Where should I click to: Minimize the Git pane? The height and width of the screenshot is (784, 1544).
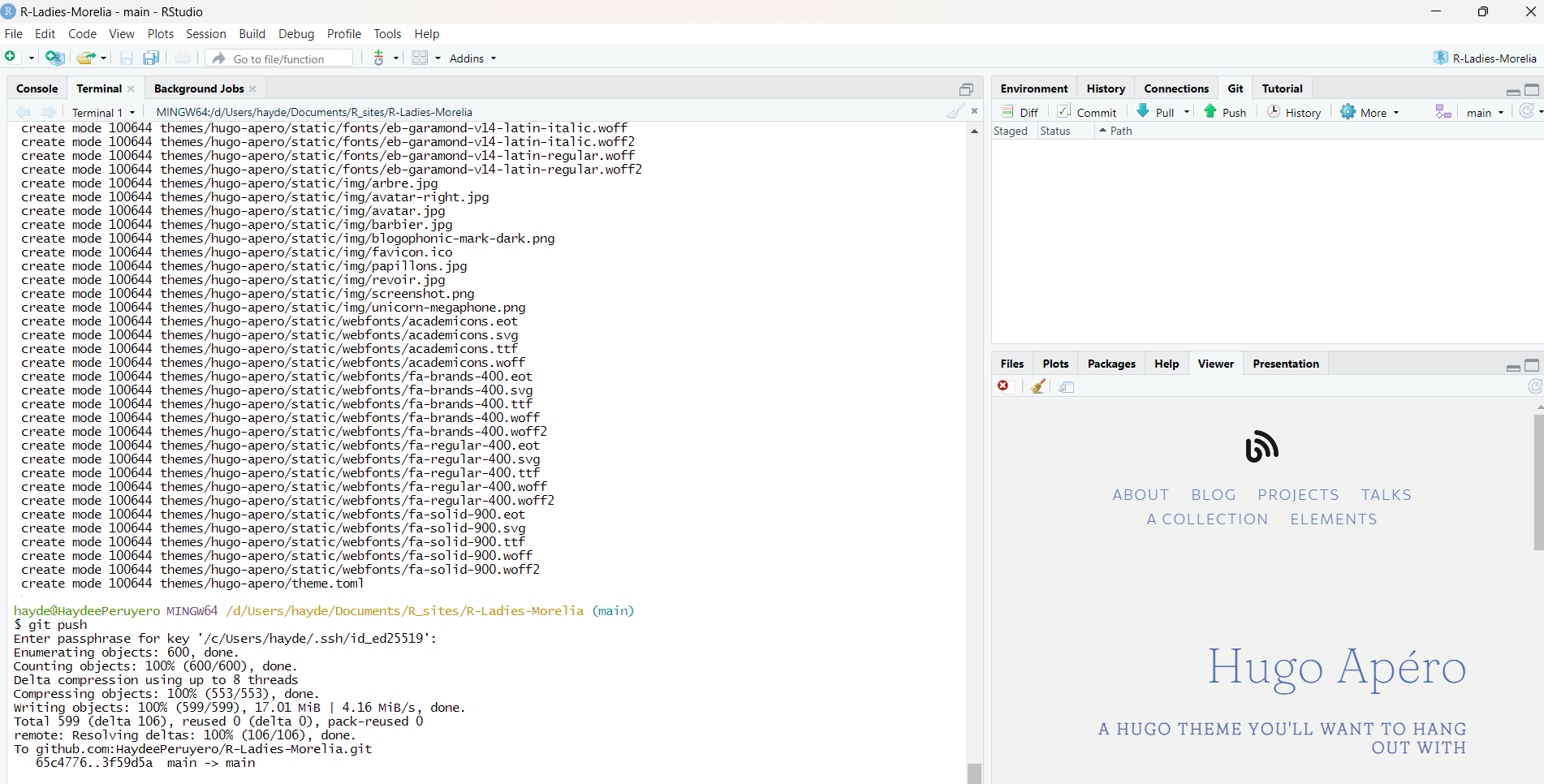click(x=1513, y=91)
